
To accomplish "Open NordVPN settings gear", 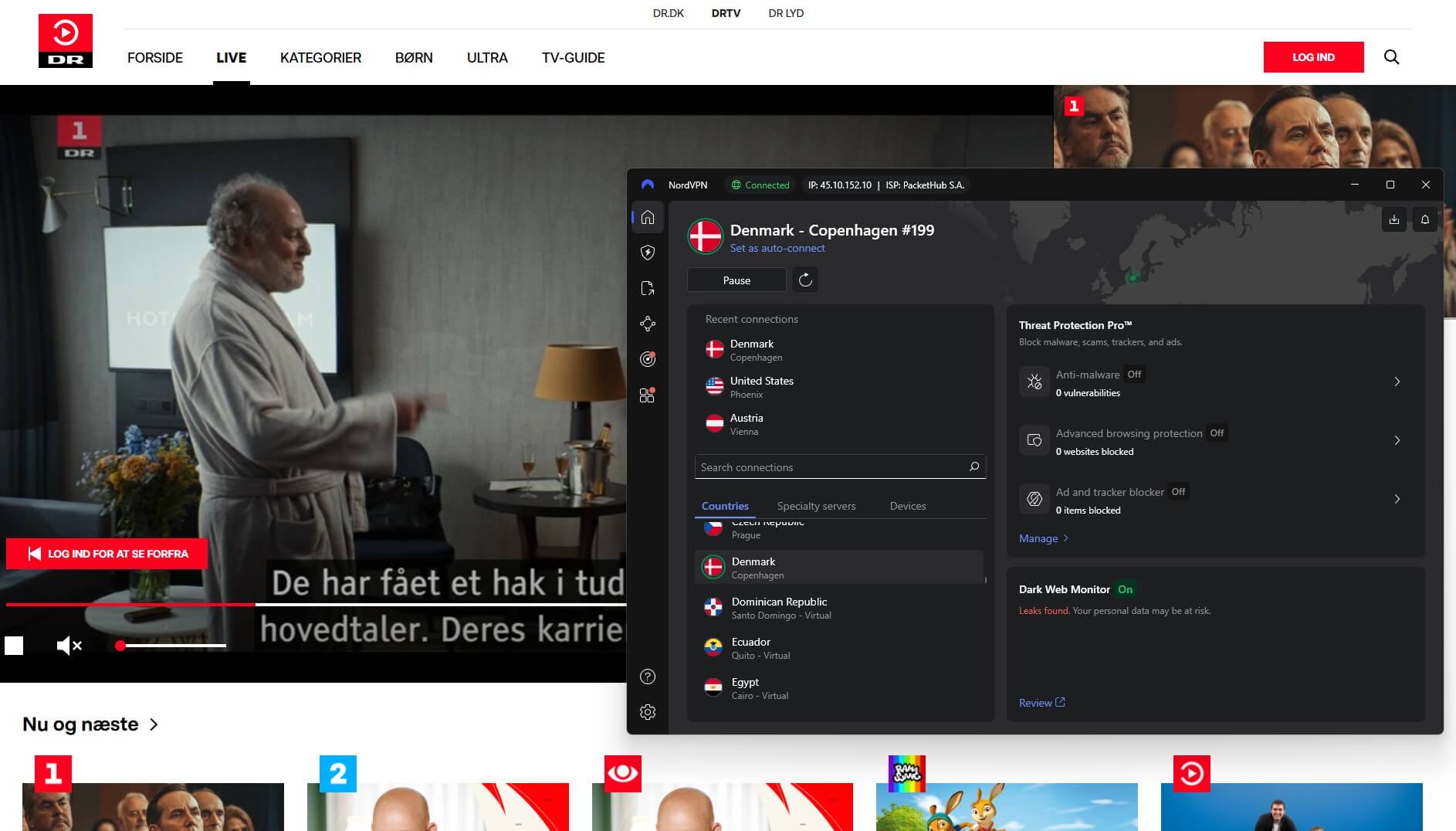I will (648, 711).
